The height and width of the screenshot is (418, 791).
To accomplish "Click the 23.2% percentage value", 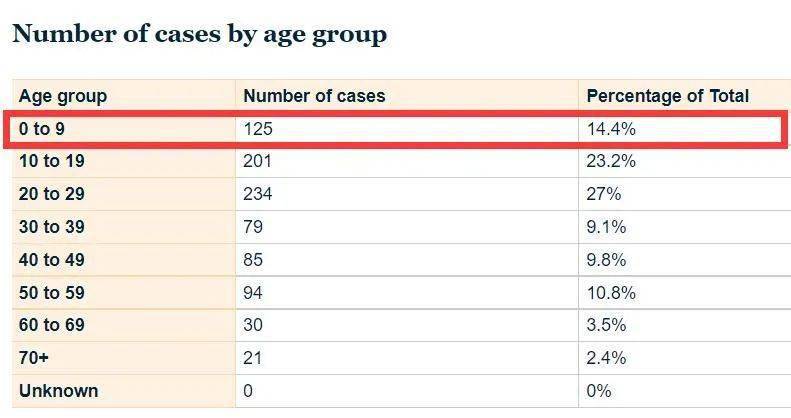I will point(610,161).
